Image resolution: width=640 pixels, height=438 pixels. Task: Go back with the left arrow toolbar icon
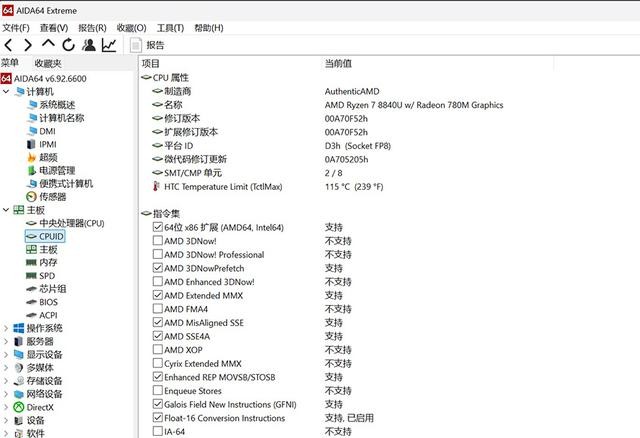8,45
